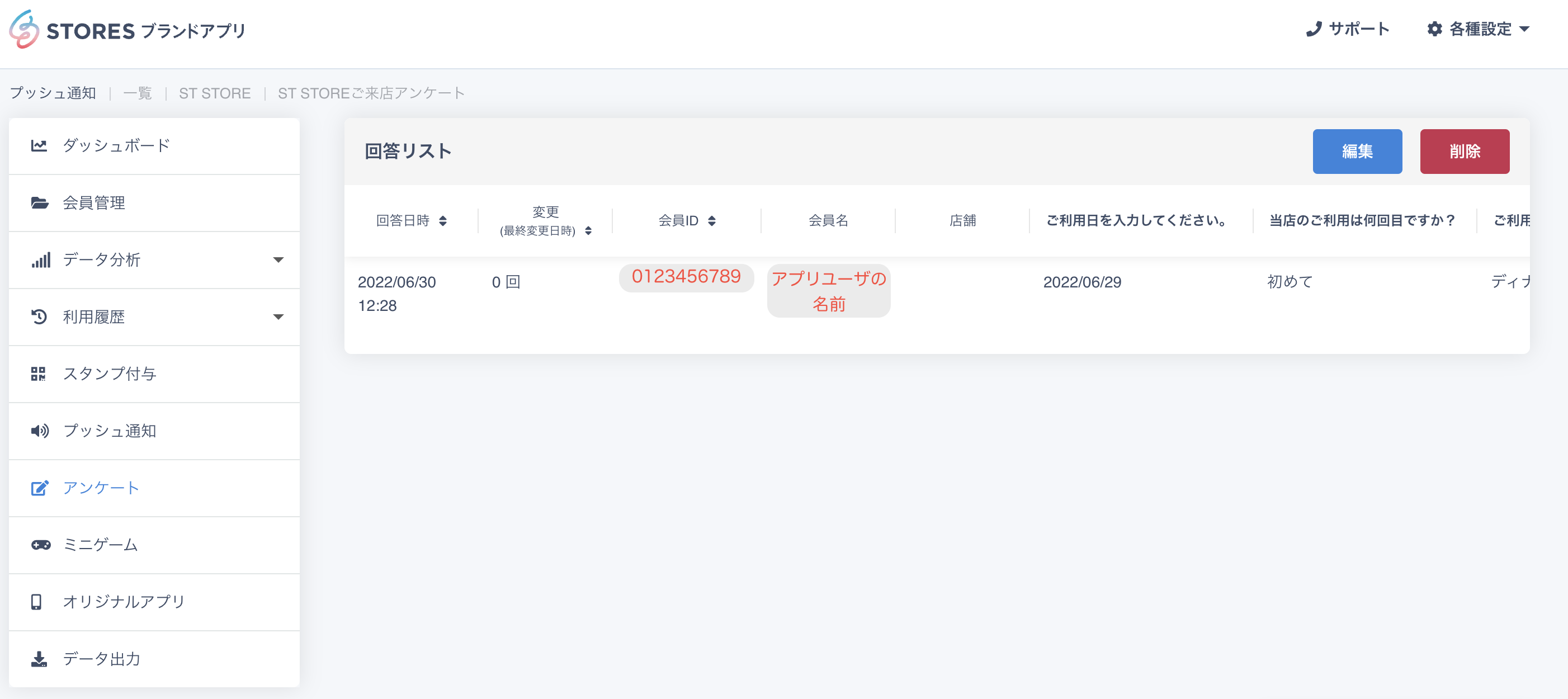
Task: Click the original app phone icon
Action: 36,602
